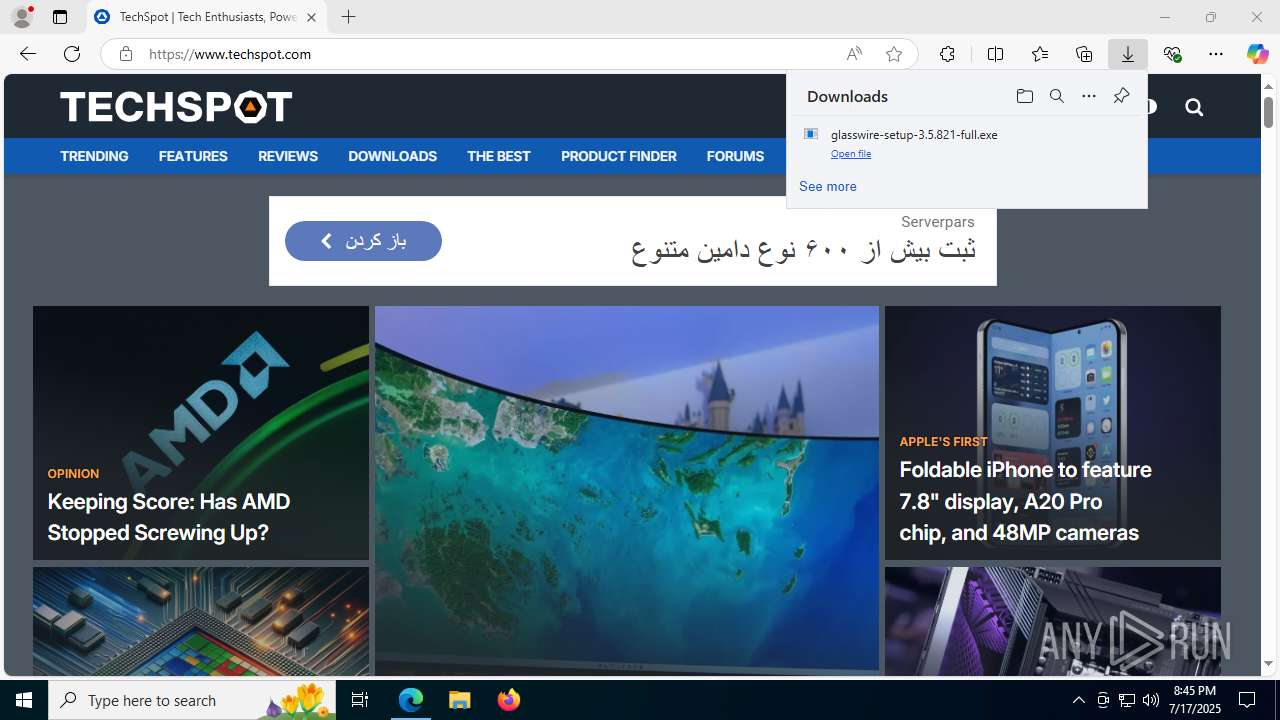Open More options in Downloads panel
The width and height of the screenshot is (1280, 720).
(1089, 96)
